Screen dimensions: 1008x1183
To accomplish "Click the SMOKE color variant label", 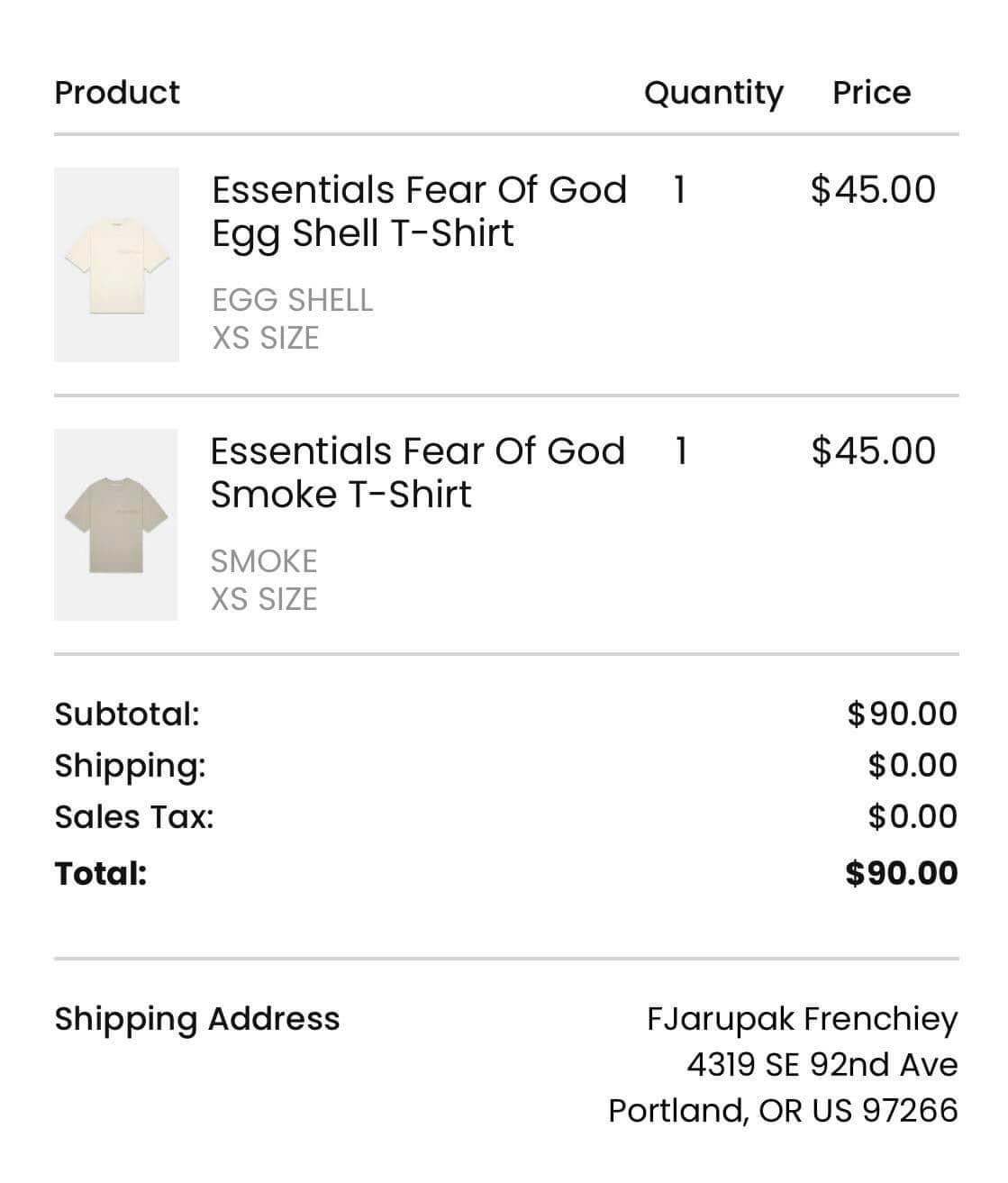I will coord(264,561).
